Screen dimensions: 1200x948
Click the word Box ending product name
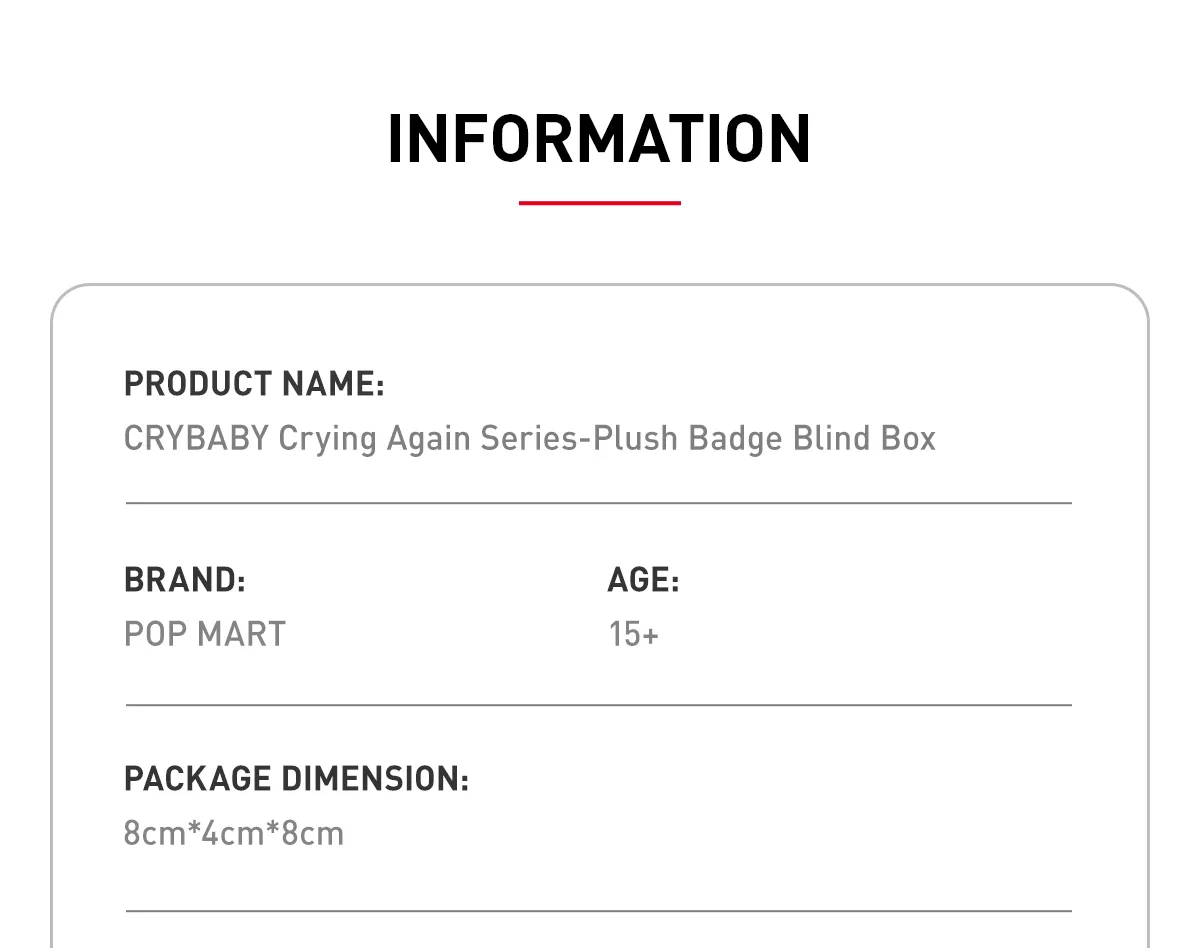coord(908,439)
